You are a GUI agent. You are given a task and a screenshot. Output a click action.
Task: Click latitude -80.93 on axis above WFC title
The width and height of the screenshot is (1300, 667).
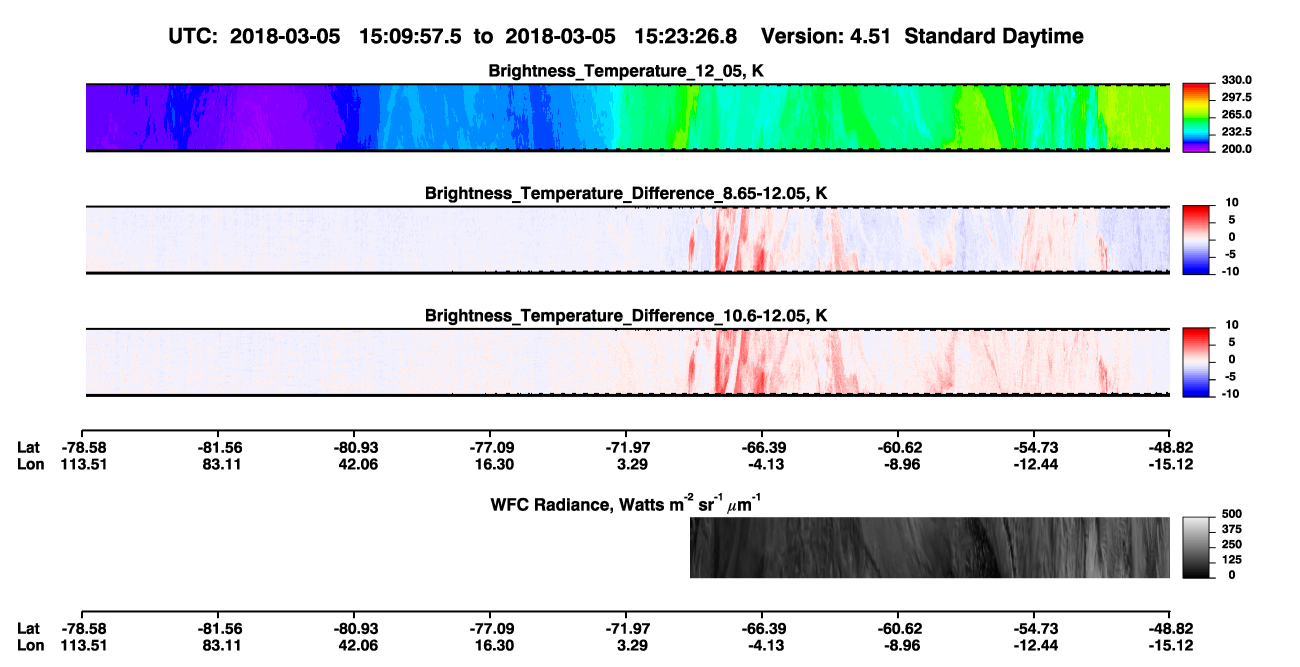[x=354, y=446]
